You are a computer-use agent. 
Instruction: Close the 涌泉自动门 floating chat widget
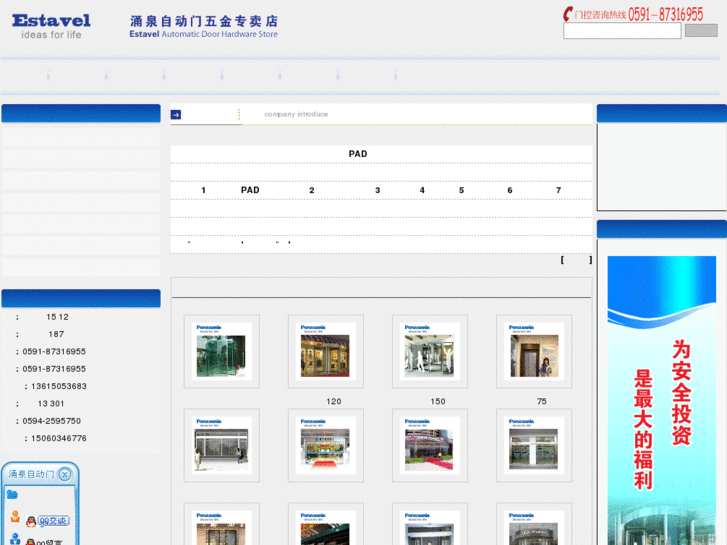tap(65, 474)
